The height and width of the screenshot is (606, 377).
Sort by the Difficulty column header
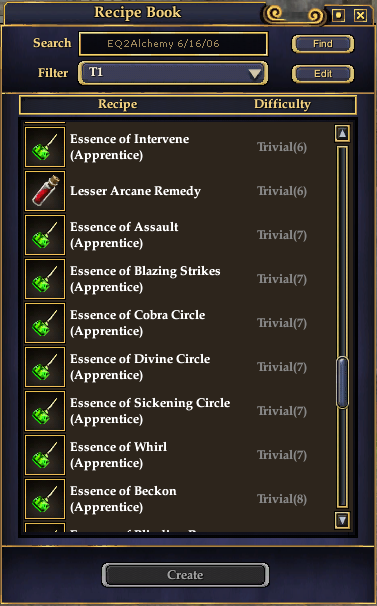(x=282, y=104)
